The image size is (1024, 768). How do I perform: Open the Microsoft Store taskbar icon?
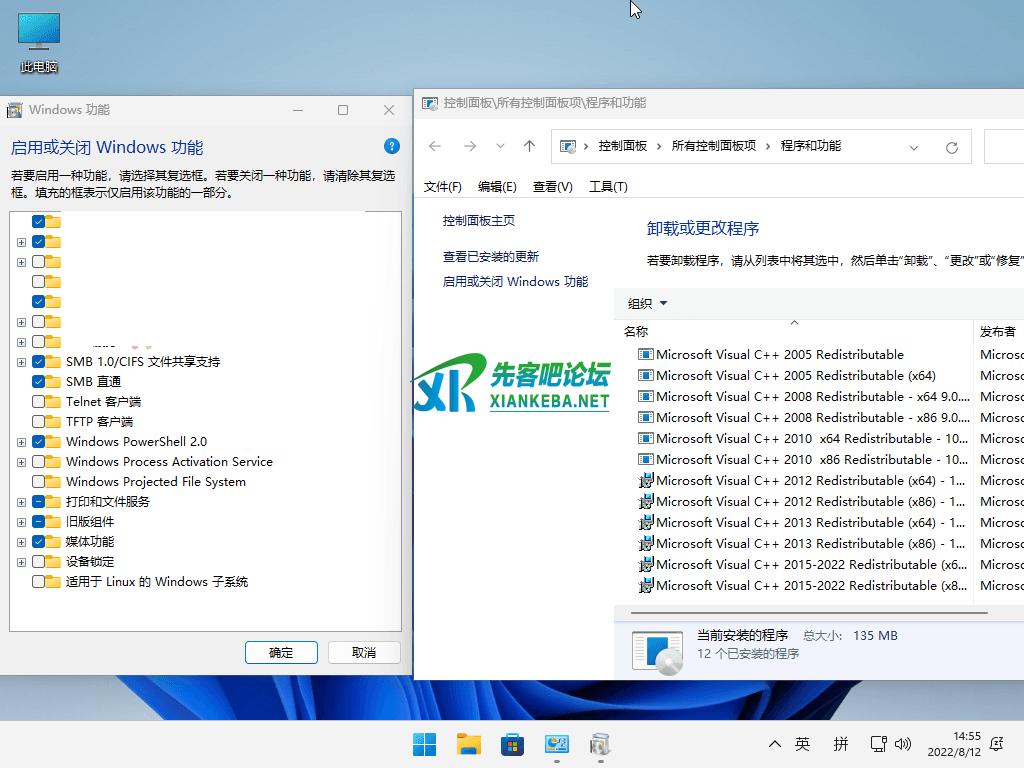pyautogui.click(x=512, y=744)
